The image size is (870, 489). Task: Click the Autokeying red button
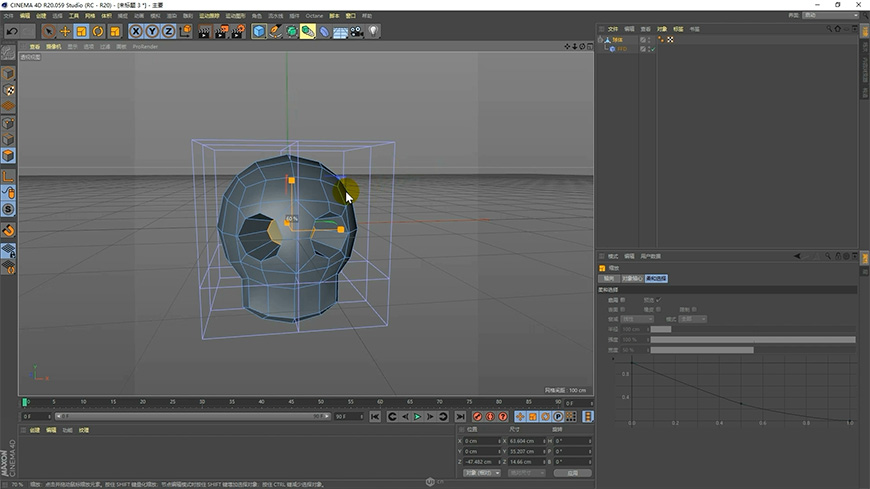pyautogui.click(x=490, y=416)
